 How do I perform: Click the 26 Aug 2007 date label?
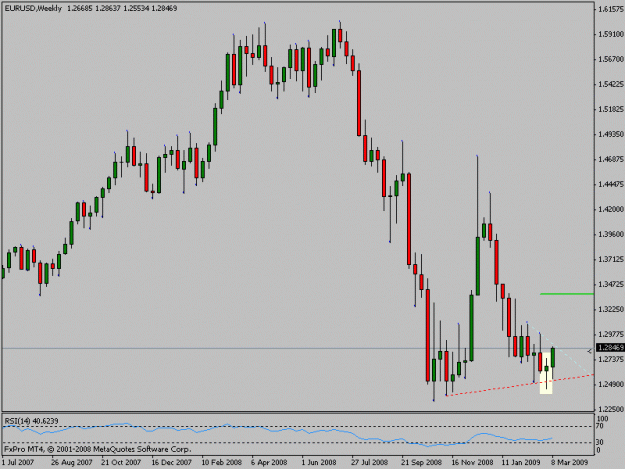click(72, 463)
